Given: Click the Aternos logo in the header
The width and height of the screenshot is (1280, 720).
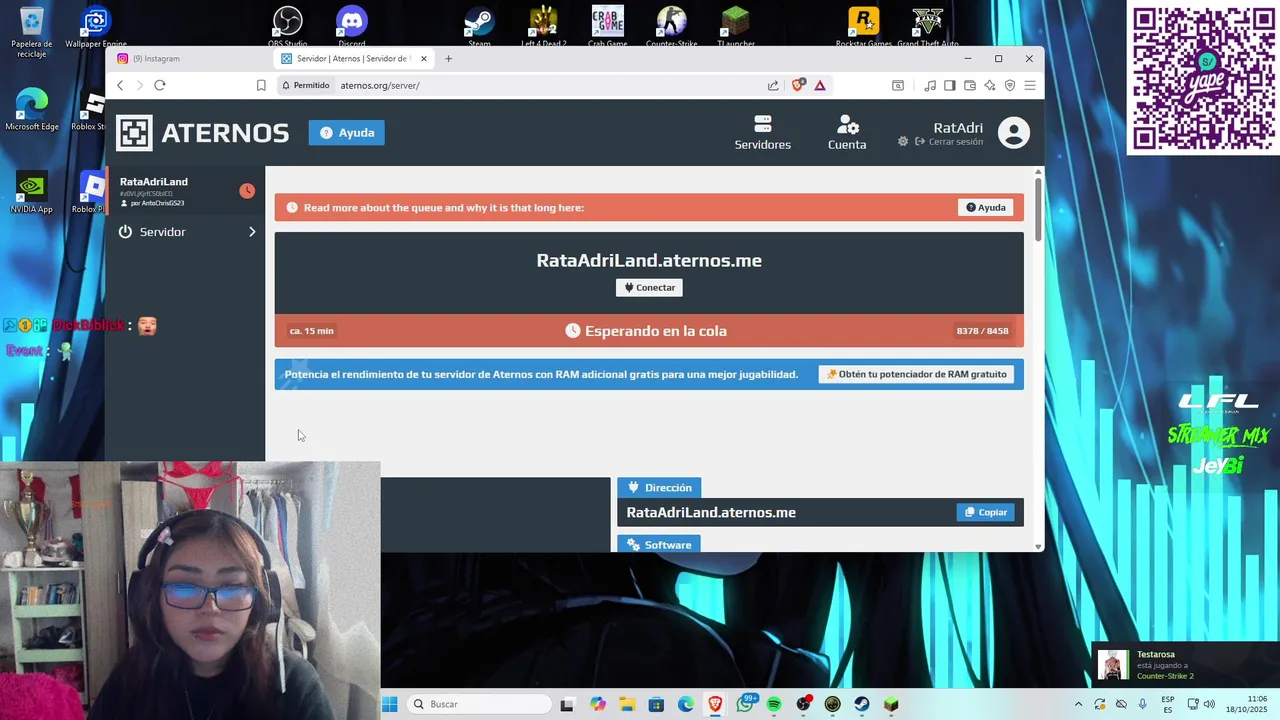Looking at the screenshot, I should pos(202,132).
